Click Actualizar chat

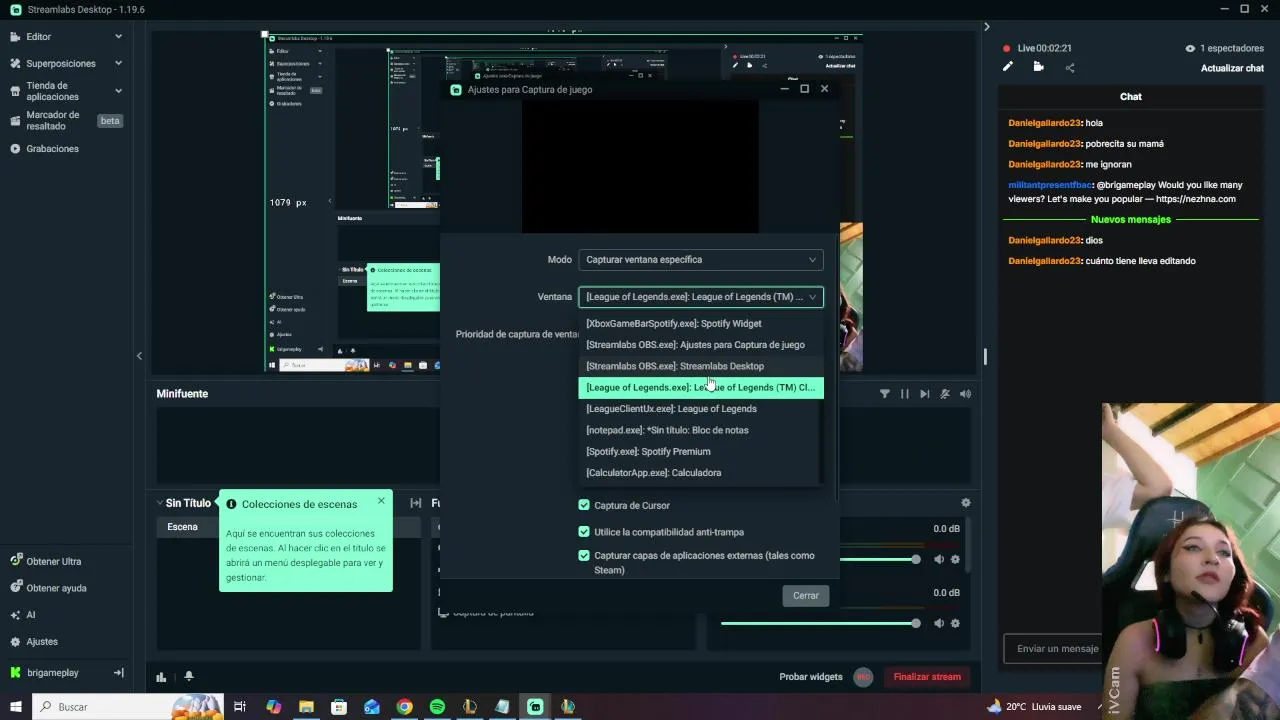tap(1232, 68)
